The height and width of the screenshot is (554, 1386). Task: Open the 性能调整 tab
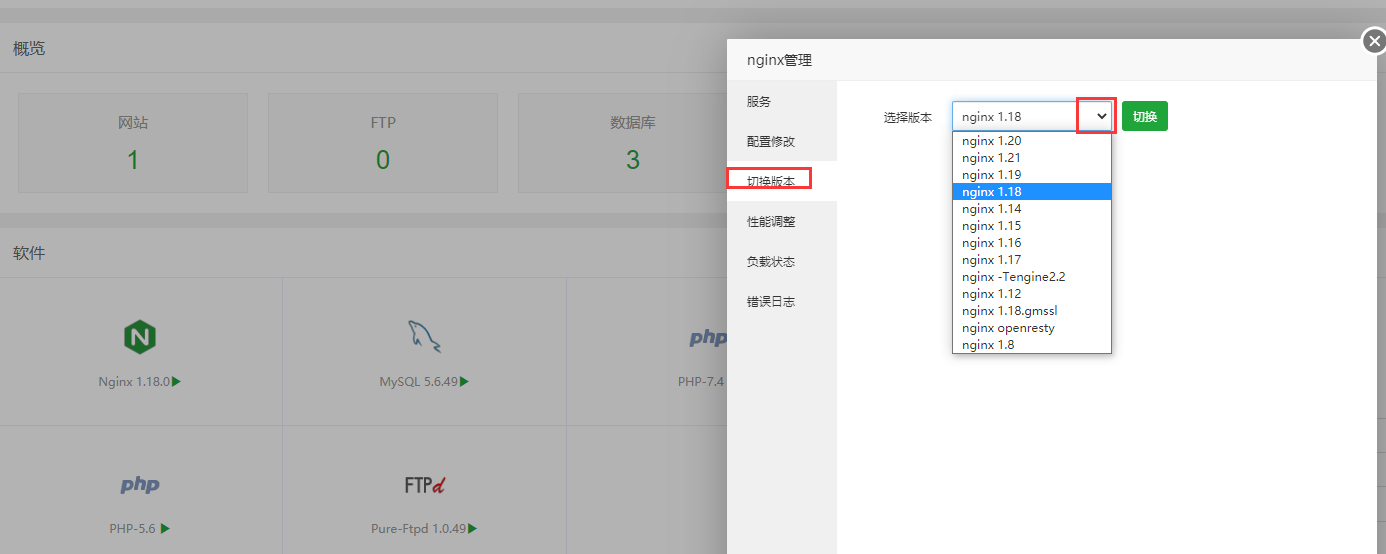782,221
